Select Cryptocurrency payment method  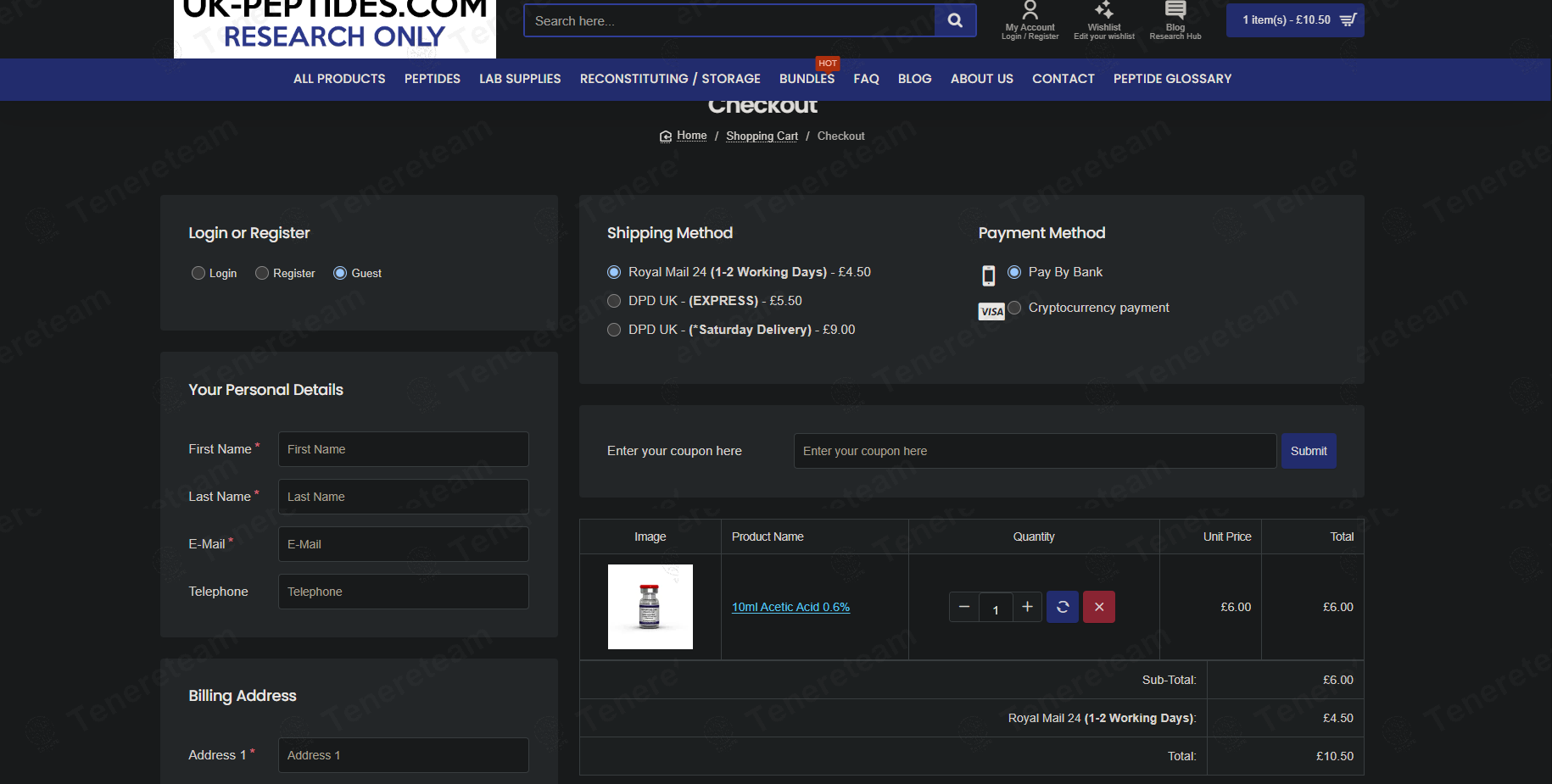click(x=1014, y=308)
